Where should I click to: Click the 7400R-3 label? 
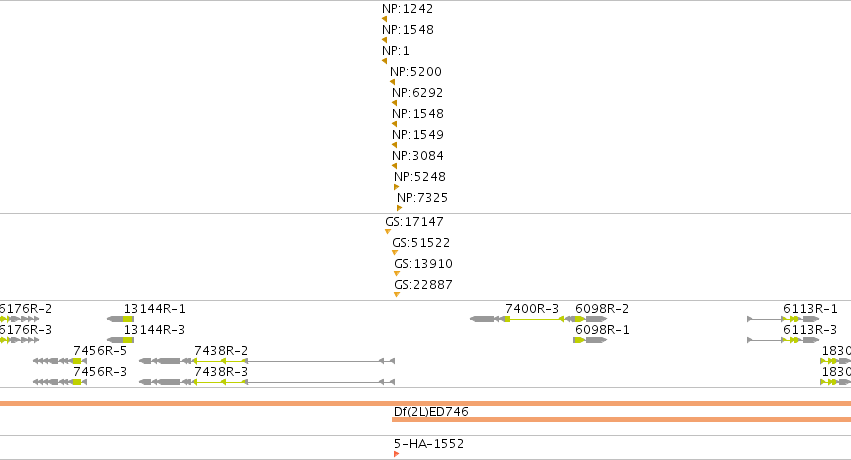coord(532,309)
